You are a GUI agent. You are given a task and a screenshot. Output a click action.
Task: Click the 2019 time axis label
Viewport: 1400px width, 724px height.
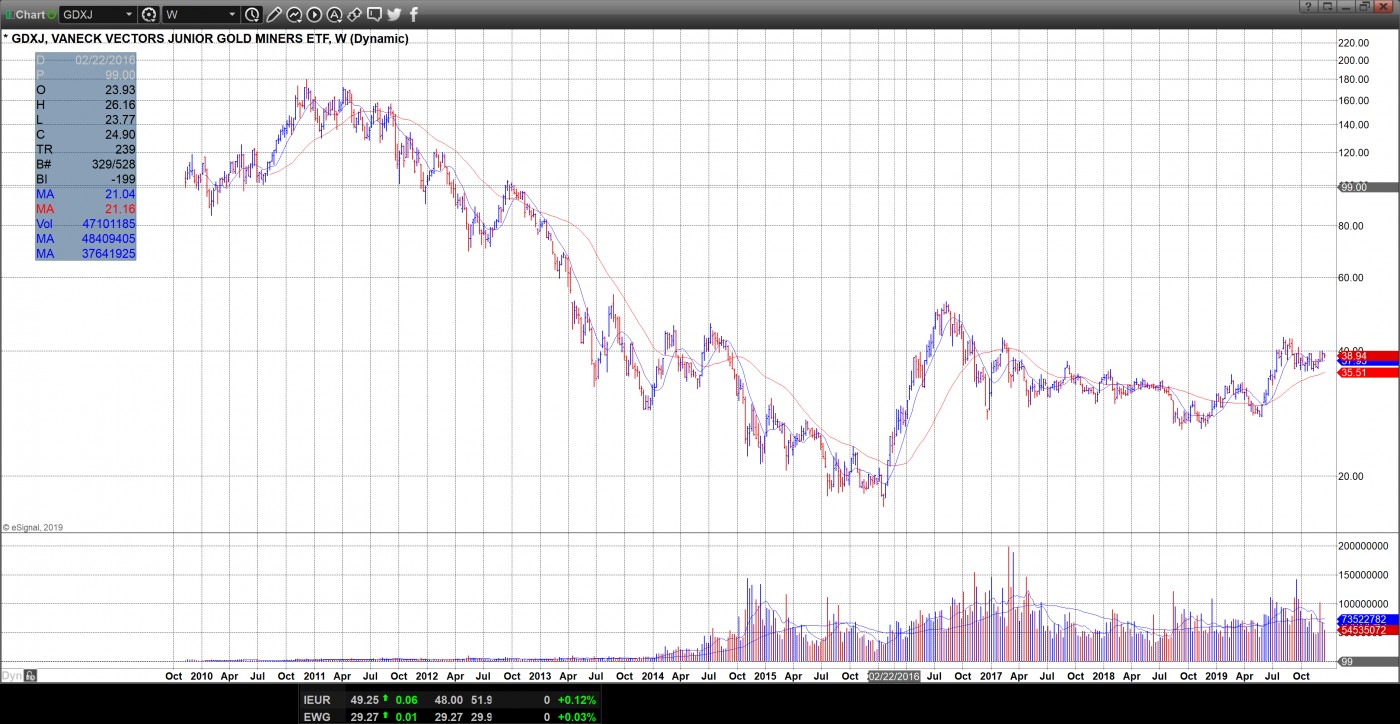[x=1216, y=677]
